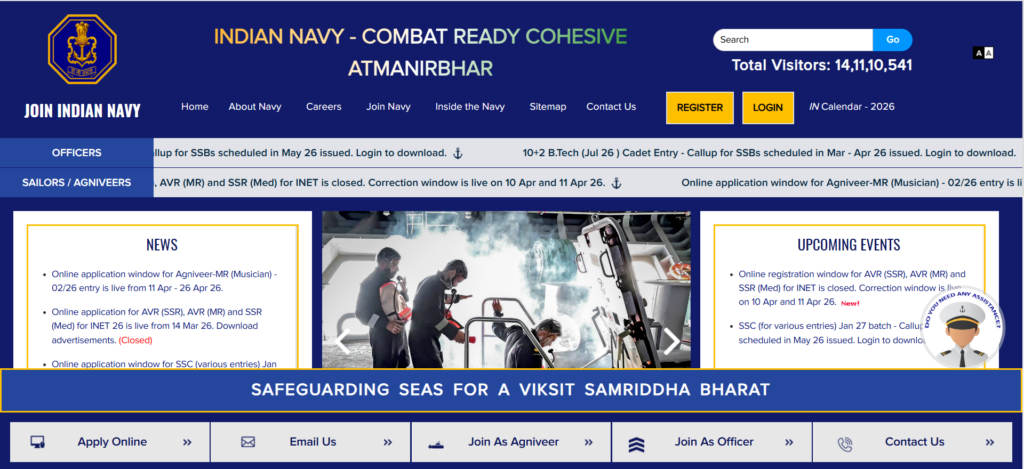The height and width of the screenshot is (469, 1024).
Task: Click the Indian Navy crest logo
Action: [82, 49]
